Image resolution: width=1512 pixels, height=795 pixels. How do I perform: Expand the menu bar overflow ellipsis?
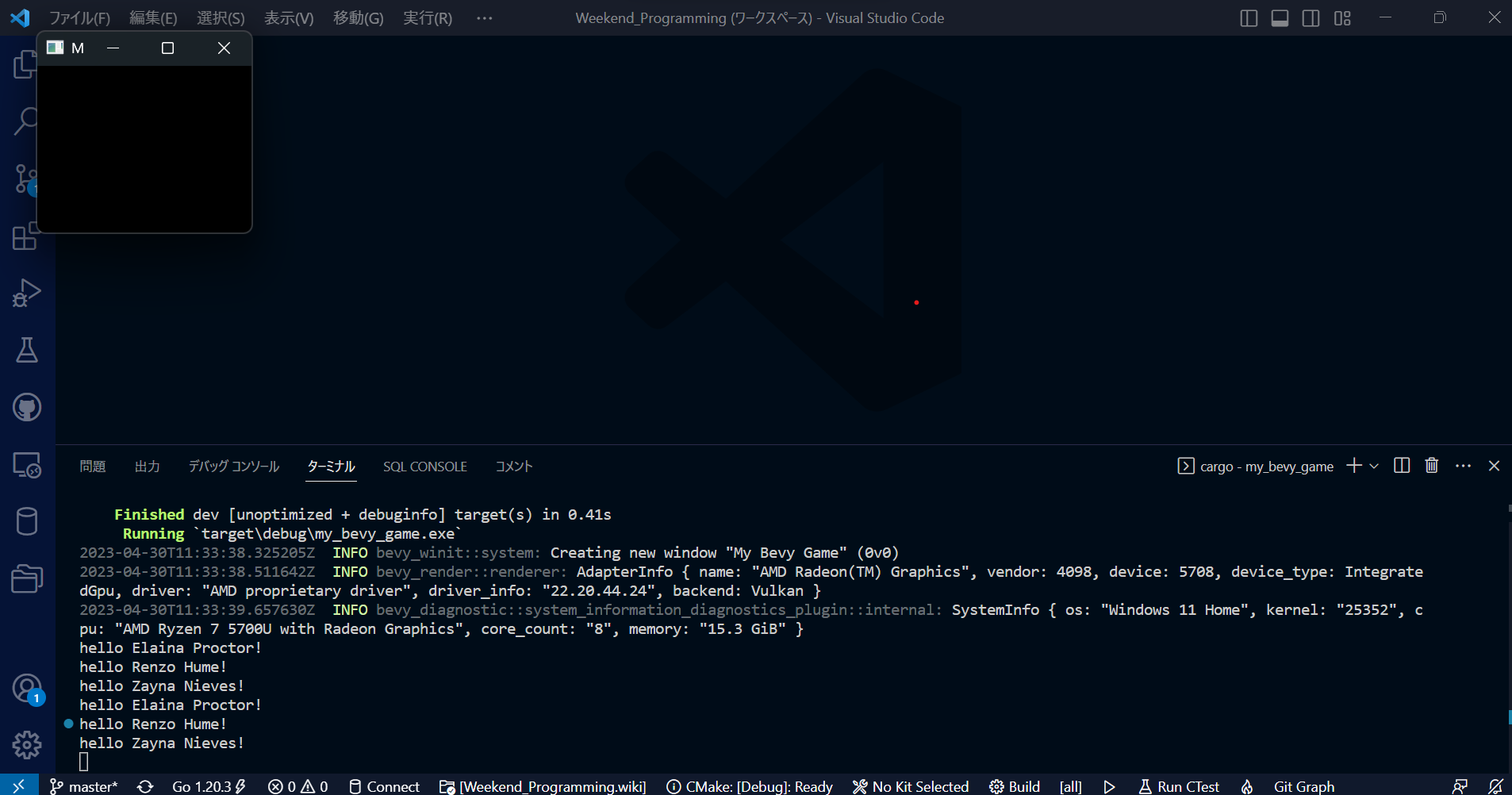click(x=484, y=18)
